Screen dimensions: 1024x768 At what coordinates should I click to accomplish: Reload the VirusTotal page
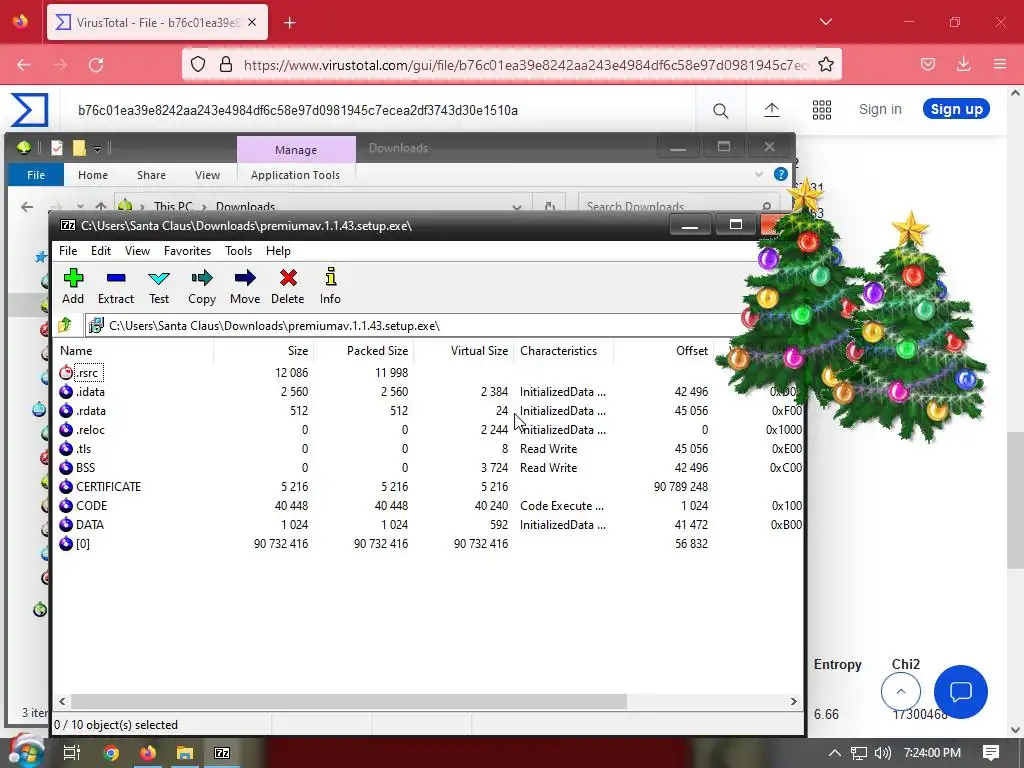click(96, 65)
